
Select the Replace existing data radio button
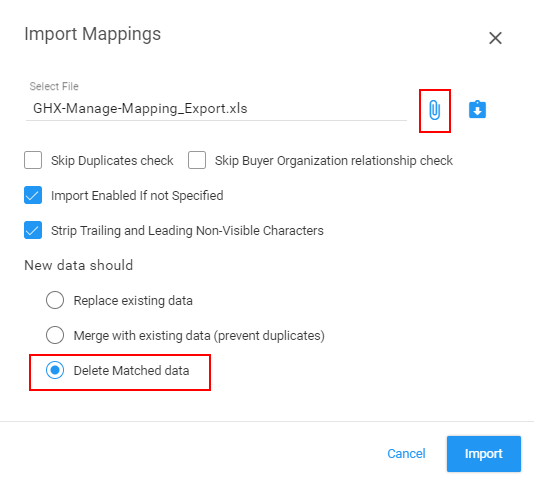point(55,300)
